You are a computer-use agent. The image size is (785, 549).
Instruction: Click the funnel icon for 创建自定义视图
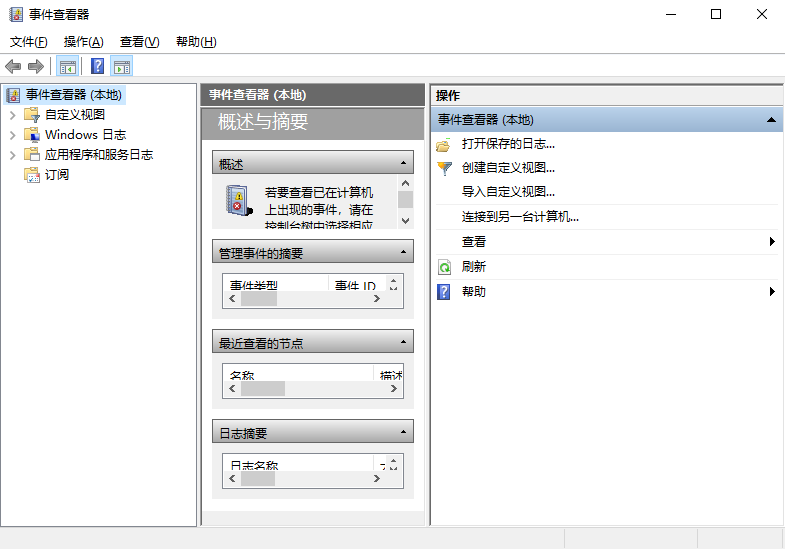tap(444, 168)
